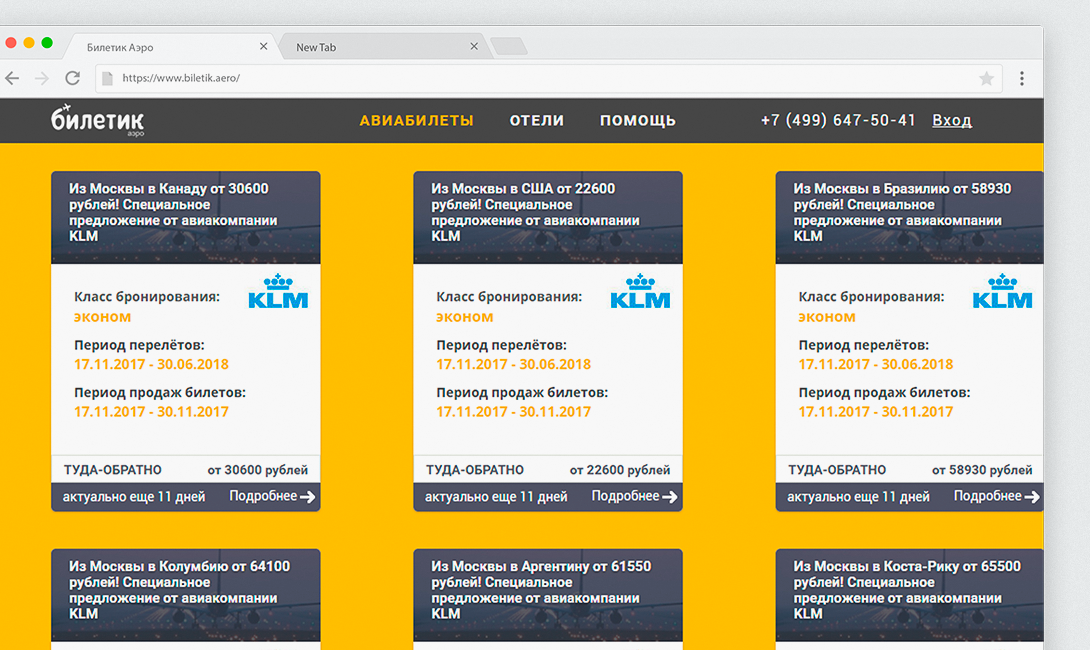The height and width of the screenshot is (650, 1090).
Task: Open the browser three-dot menu
Action: click(x=1021, y=79)
